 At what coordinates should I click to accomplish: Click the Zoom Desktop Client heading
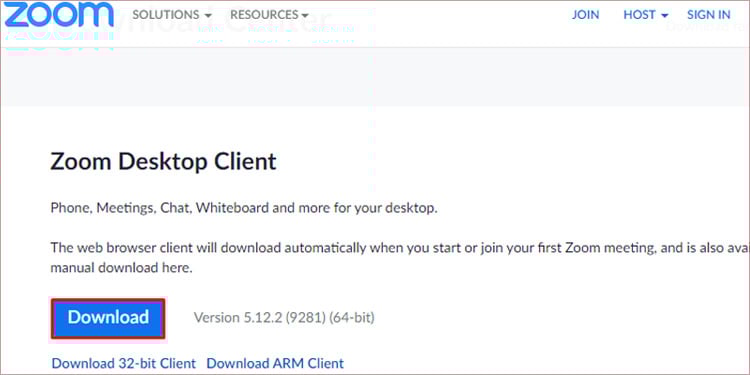point(163,162)
